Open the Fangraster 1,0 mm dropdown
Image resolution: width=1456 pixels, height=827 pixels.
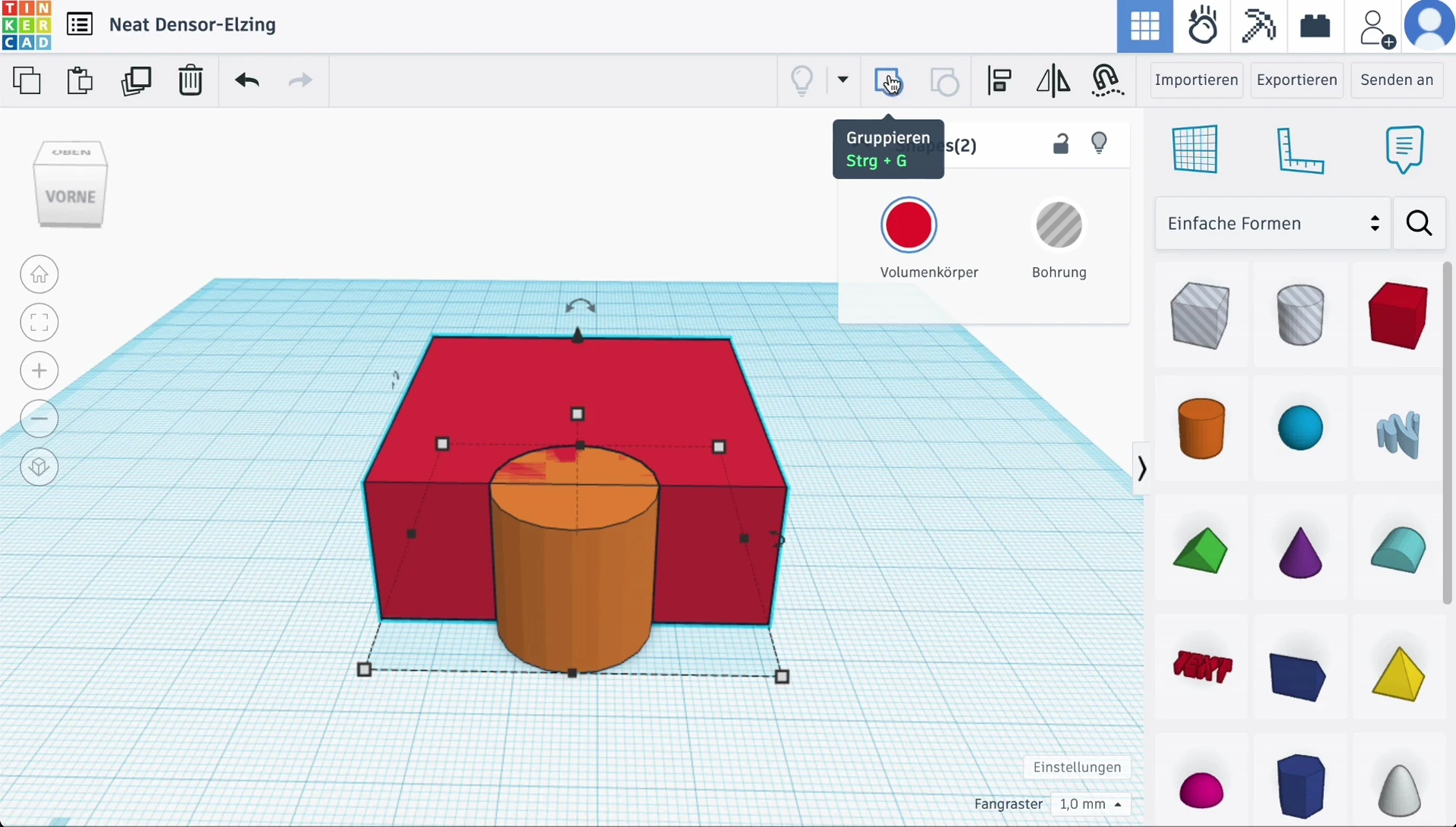coord(1090,804)
